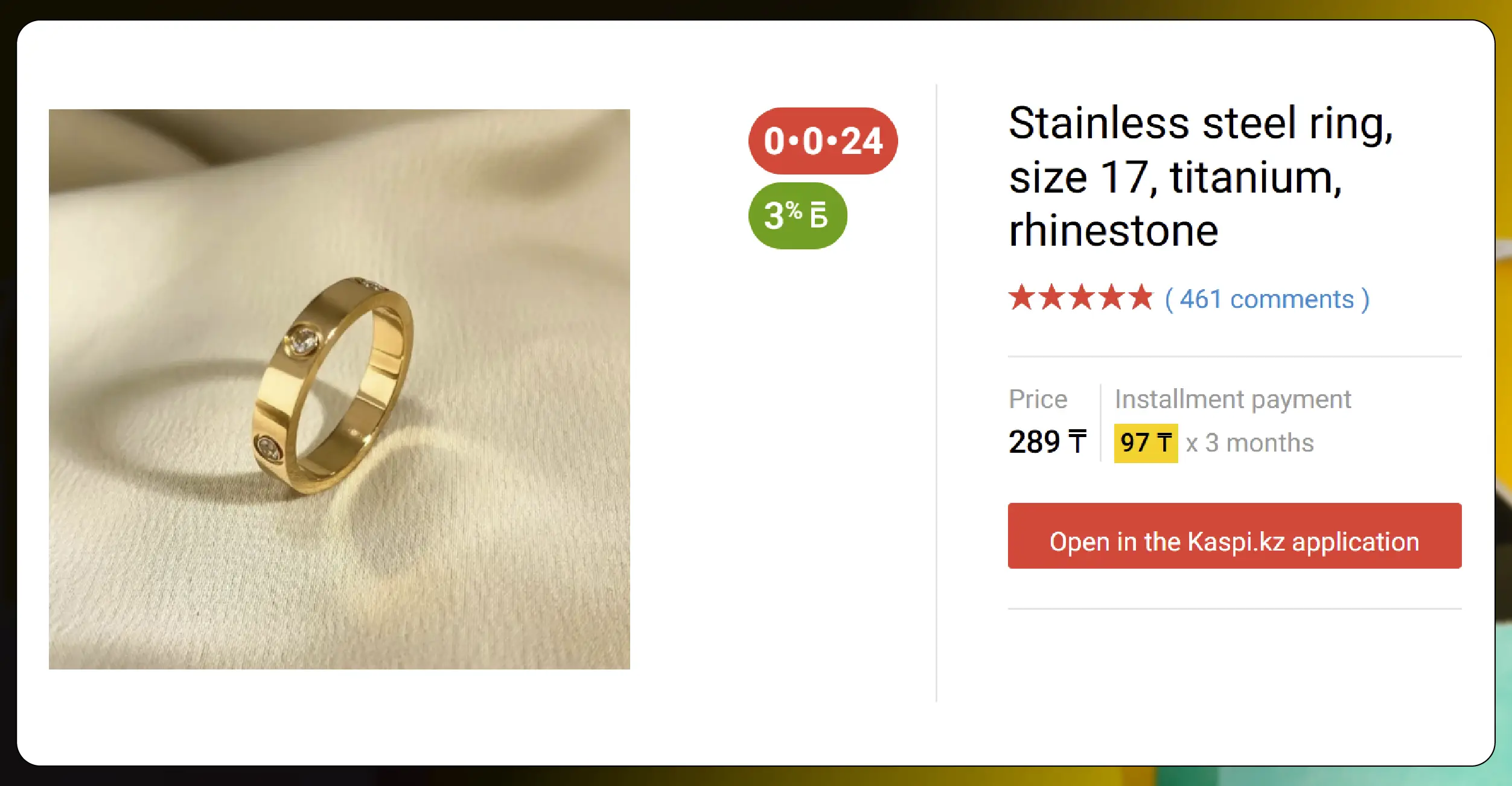
Task: Click the fourth red rating star
Action: tap(1111, 297)
